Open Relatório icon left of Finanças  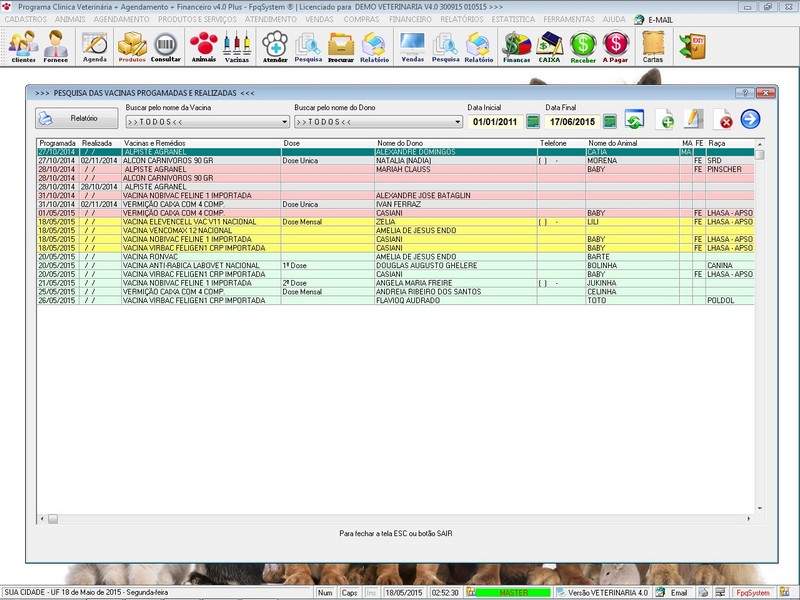coord(479,46)
